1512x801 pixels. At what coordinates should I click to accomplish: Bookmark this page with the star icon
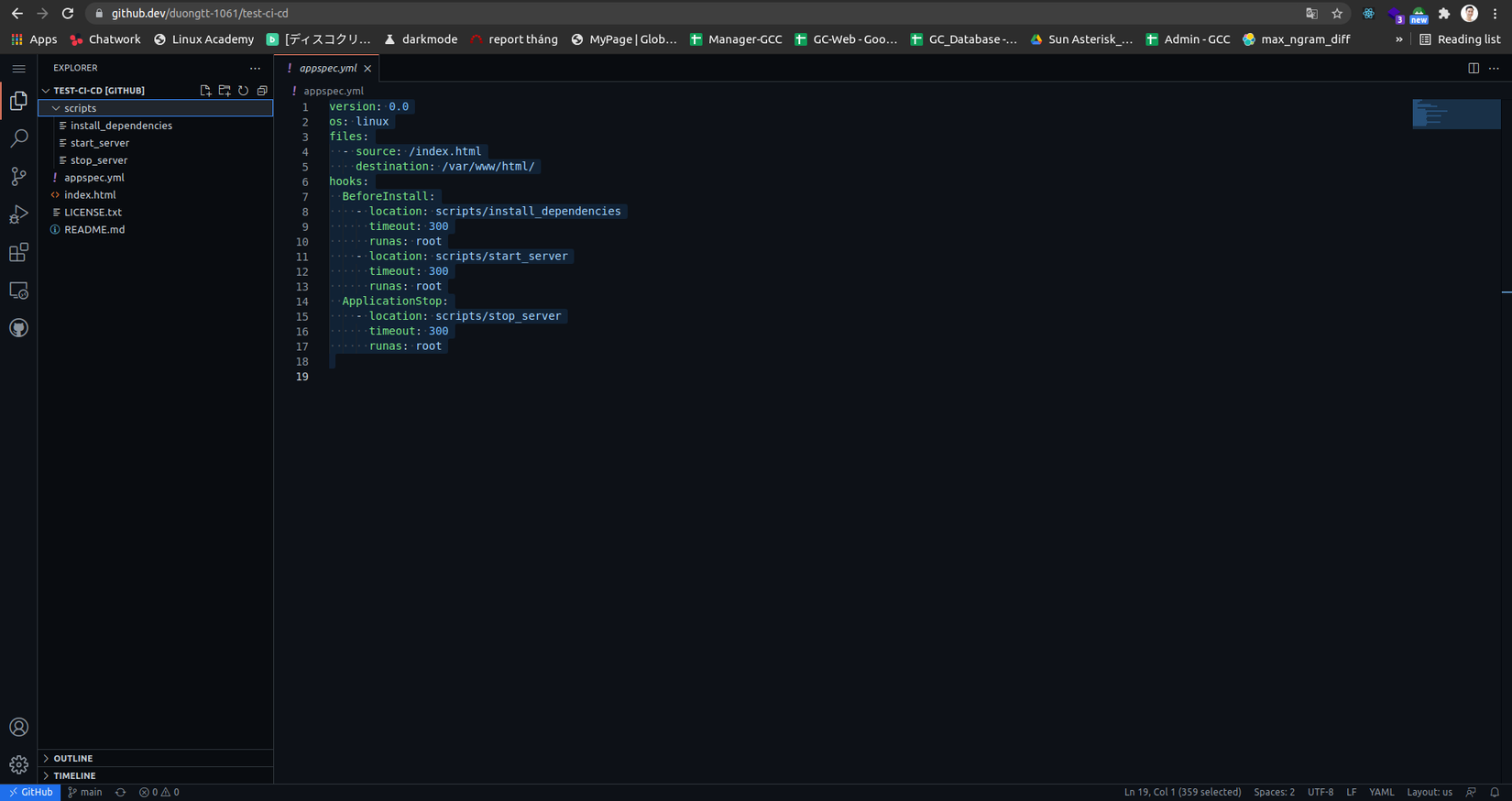point(1337,14)
